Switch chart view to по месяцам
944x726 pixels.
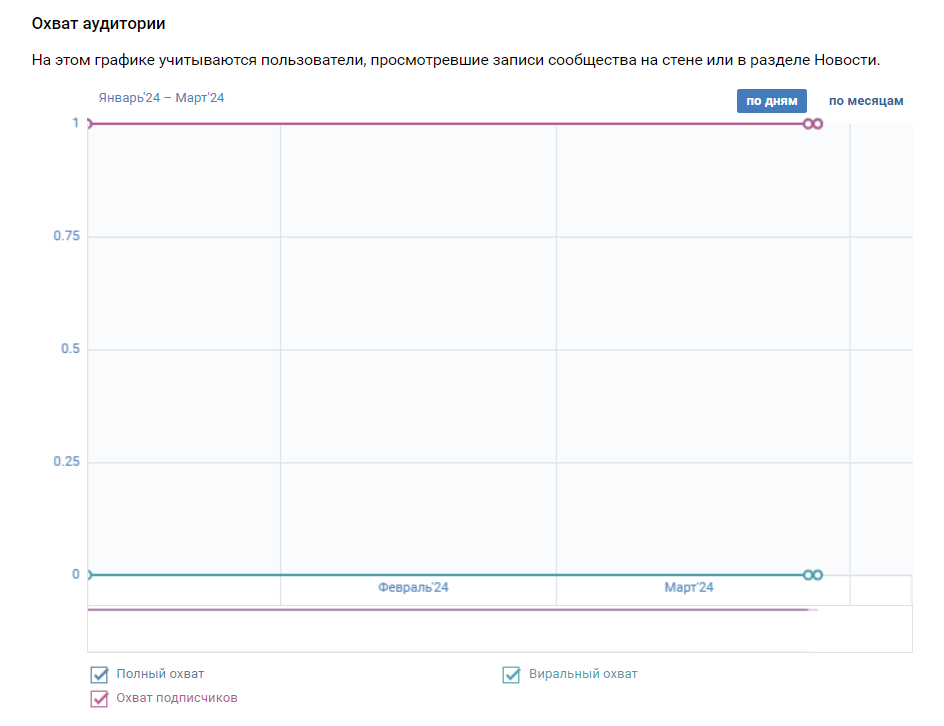coord(866,101)
